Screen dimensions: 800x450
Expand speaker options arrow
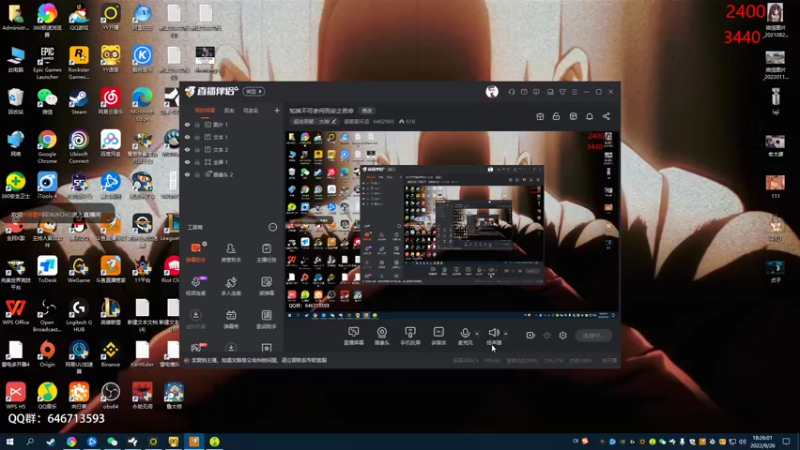coord(506,334)
